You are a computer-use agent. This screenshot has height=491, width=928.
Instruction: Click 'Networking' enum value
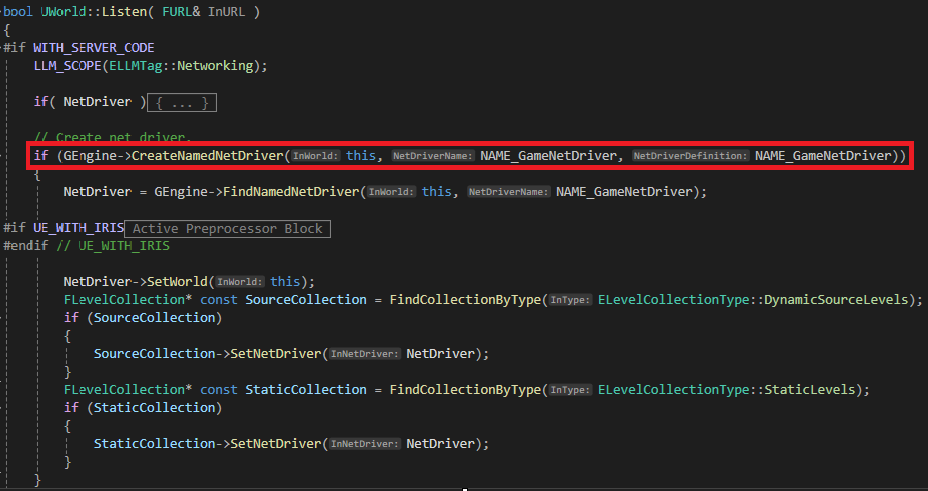(x=215, y=66)
